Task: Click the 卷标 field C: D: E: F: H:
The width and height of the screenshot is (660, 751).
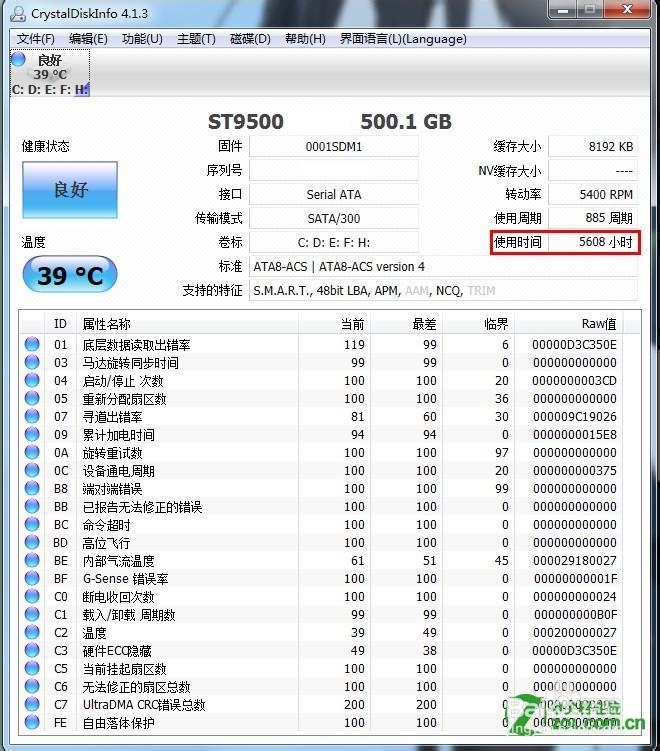Action: [x=334, y=242]
